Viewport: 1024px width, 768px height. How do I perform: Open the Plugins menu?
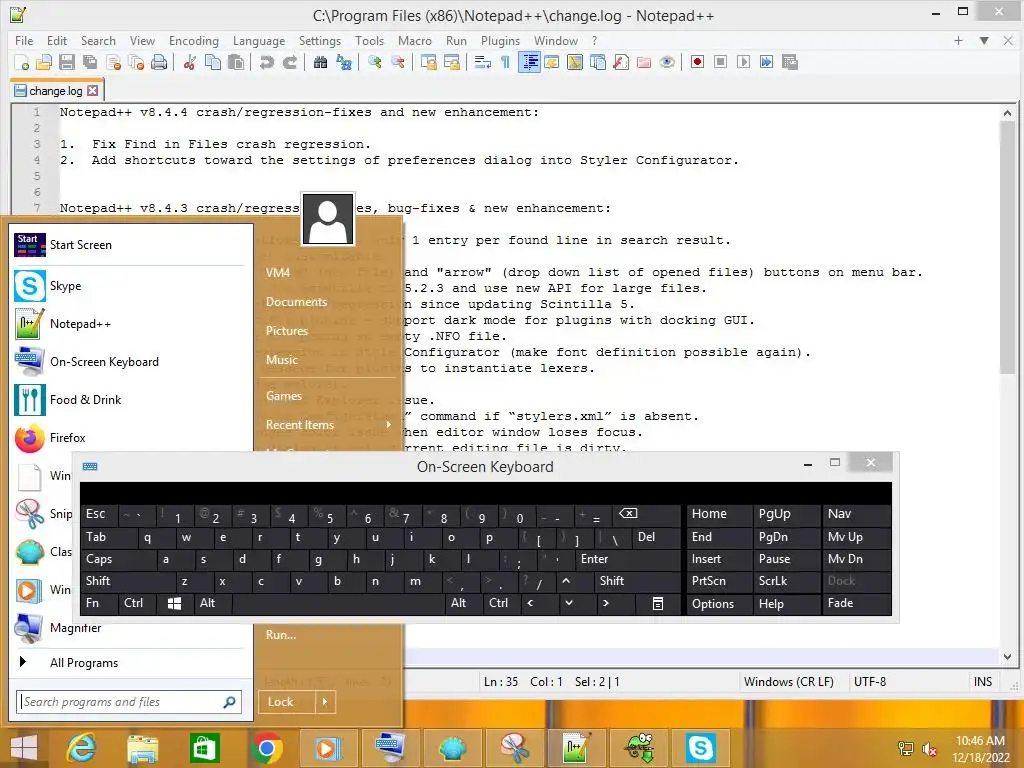point(500,40)
